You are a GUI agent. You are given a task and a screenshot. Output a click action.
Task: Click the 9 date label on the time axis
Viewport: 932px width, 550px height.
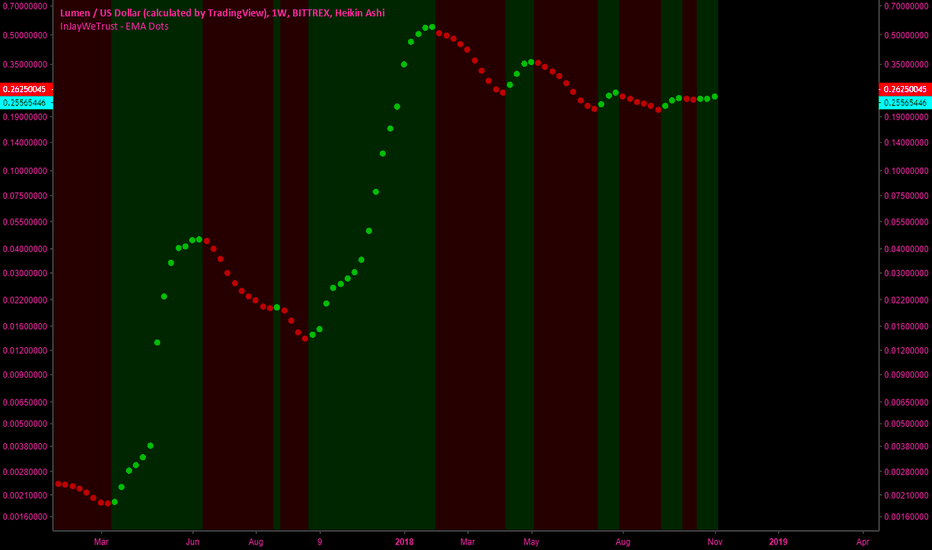tap(320, 542)
